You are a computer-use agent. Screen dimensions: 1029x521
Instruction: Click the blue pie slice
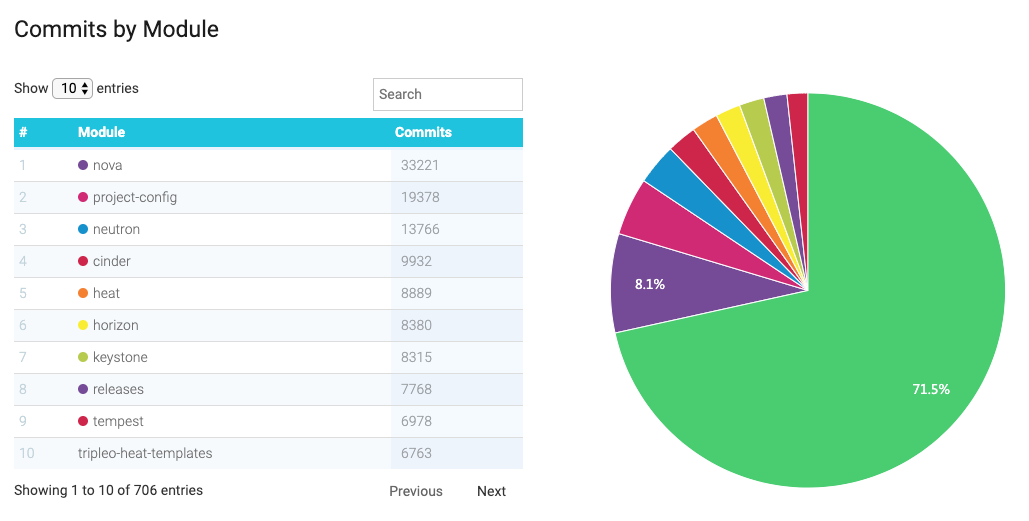tap(694, 190)
